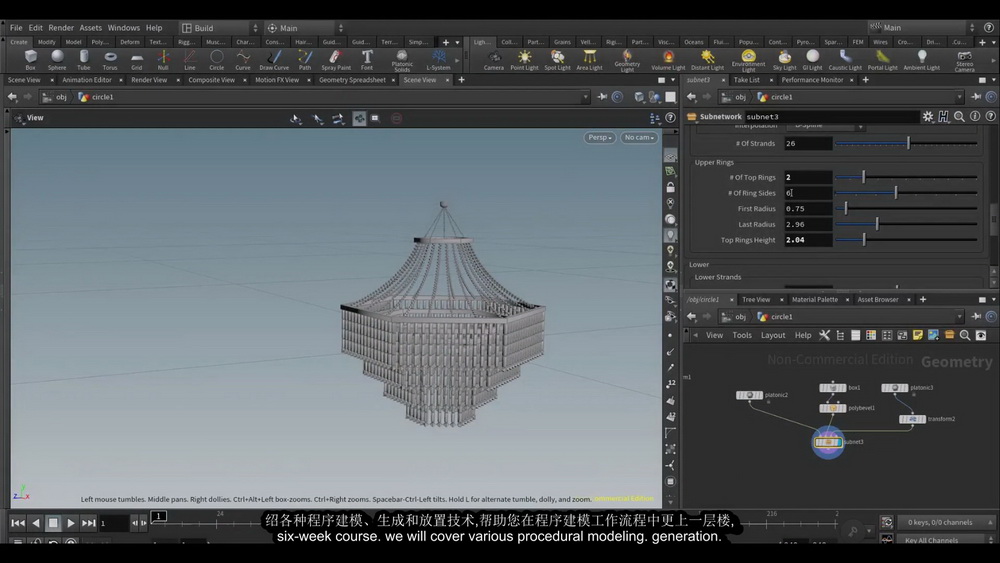
Task: Open the File menu
Action: pos(16,28)
